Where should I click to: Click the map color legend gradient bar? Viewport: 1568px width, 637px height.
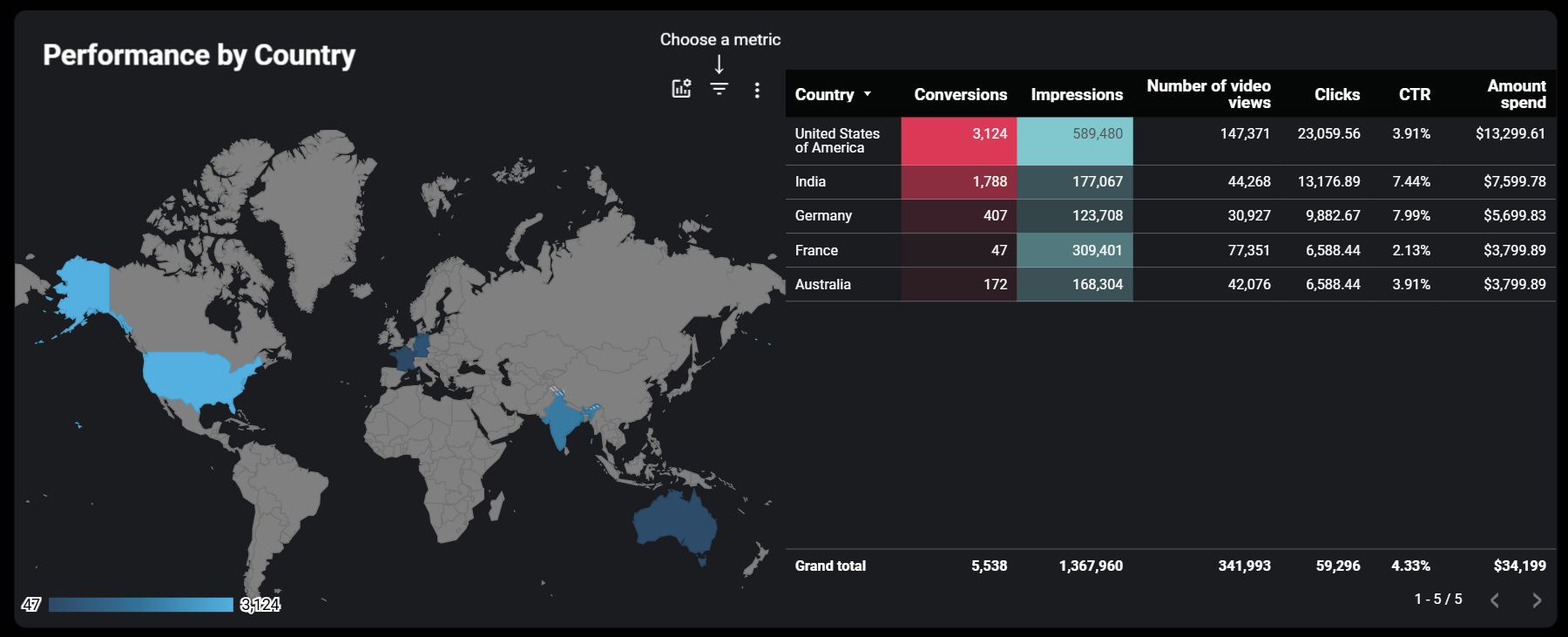(x=141, y=605)
